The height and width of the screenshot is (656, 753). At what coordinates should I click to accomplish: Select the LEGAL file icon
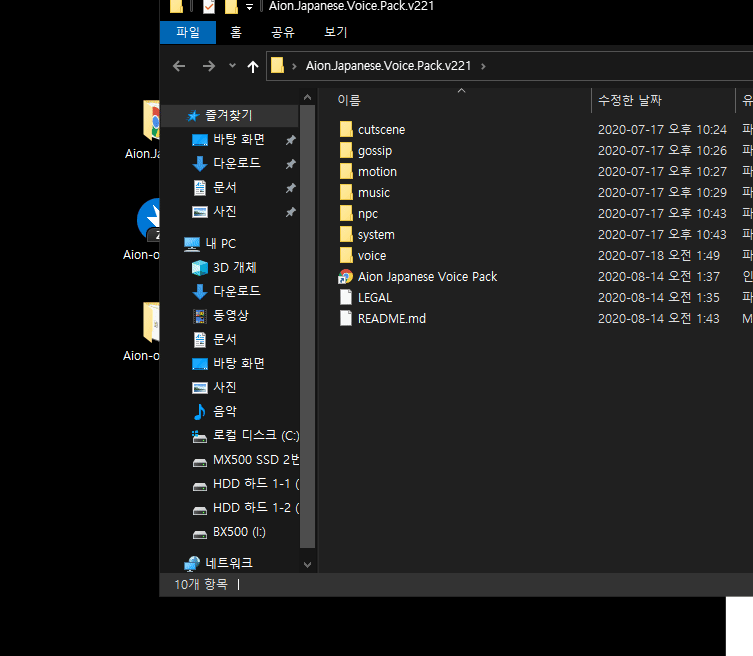tap(346, 298)
